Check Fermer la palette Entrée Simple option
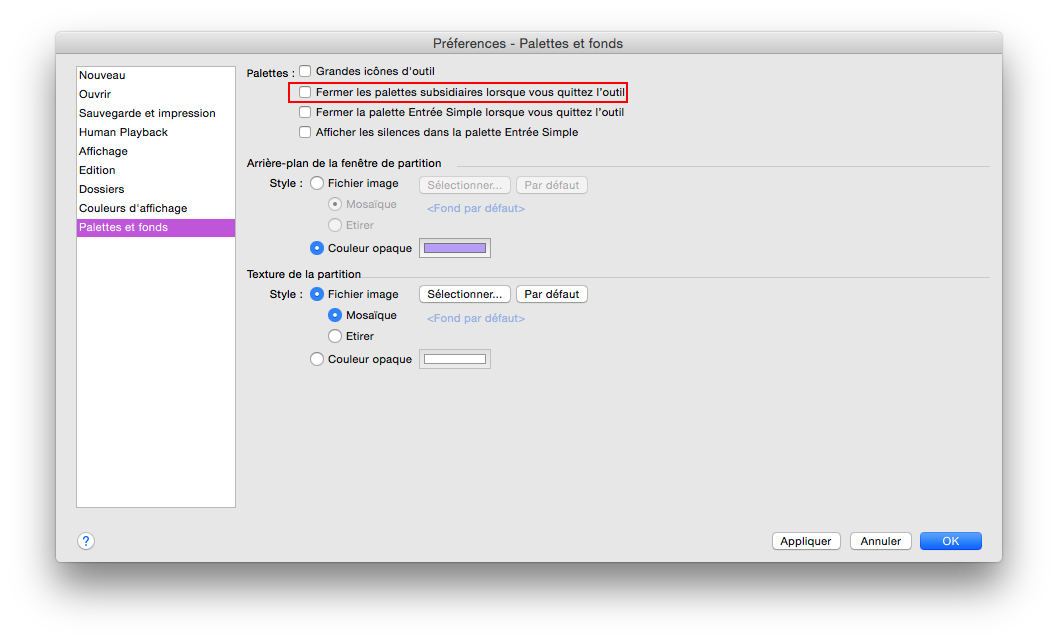Viewport: 1058px width, 642px height. point(305,112)
